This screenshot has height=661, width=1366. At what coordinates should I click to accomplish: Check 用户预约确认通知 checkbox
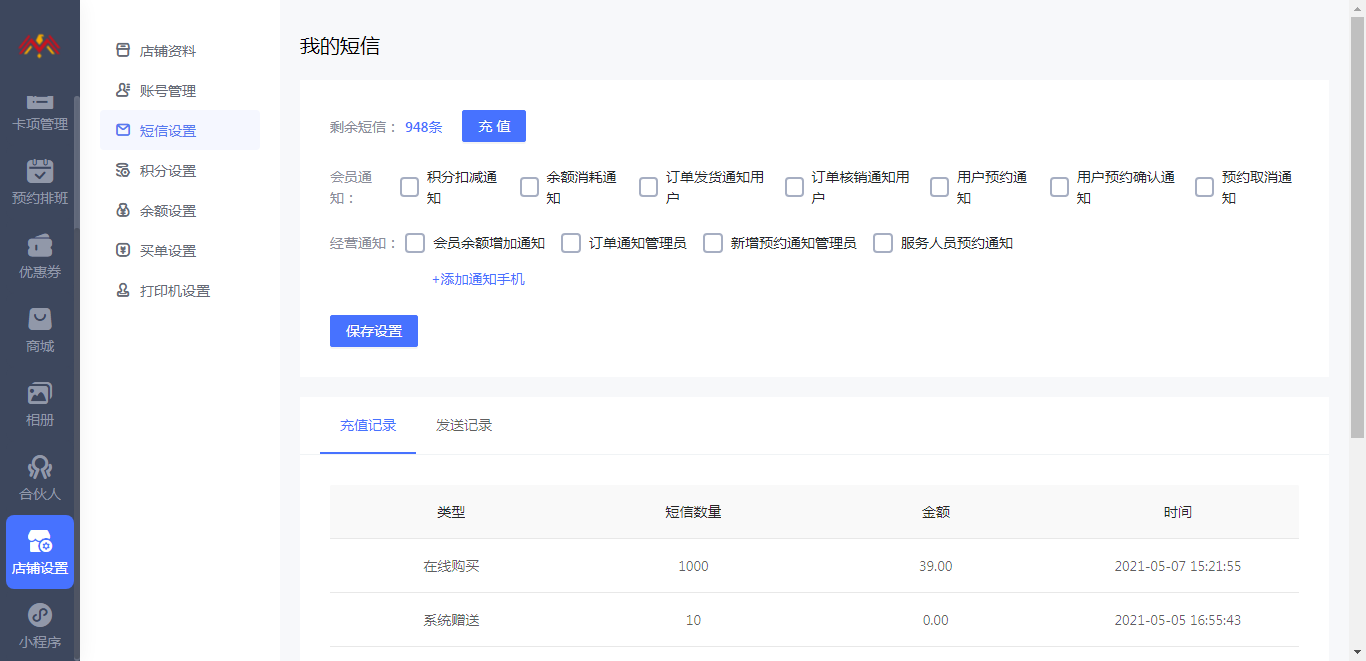(x=1059, y=187)
